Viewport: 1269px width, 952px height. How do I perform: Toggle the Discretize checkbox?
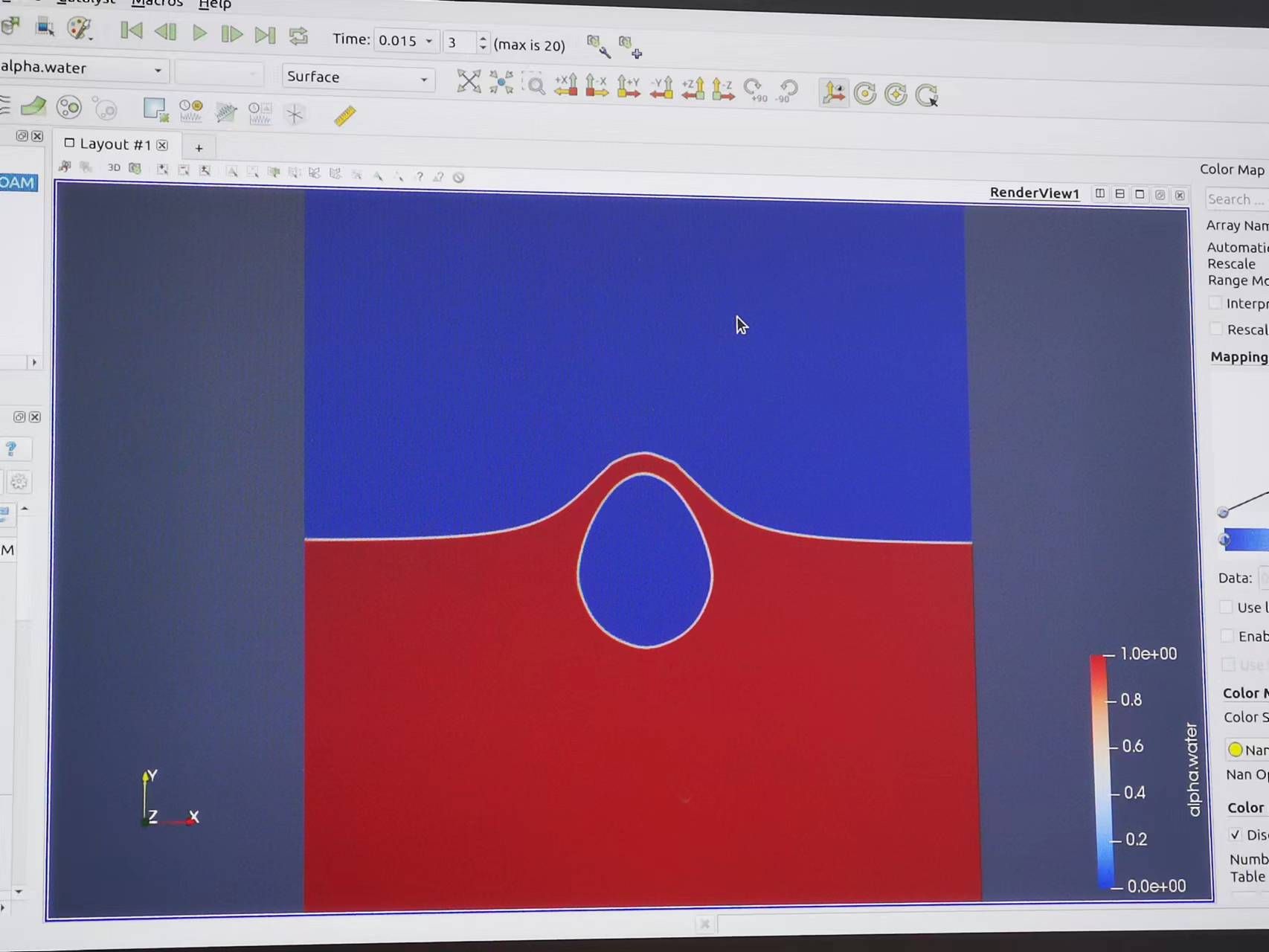1236,834
